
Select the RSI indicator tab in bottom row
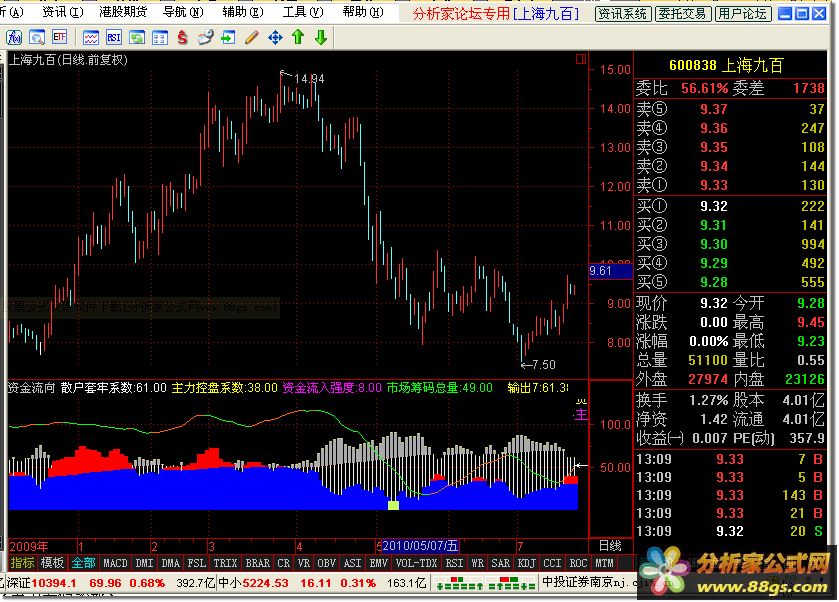(454, 563)
